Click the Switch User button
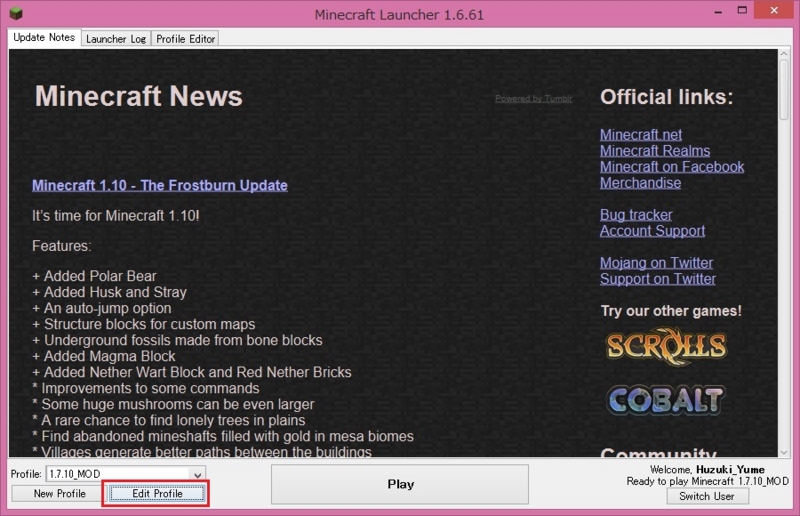Image resolution: width=800 pixels, height=516 pixels. 707,496
